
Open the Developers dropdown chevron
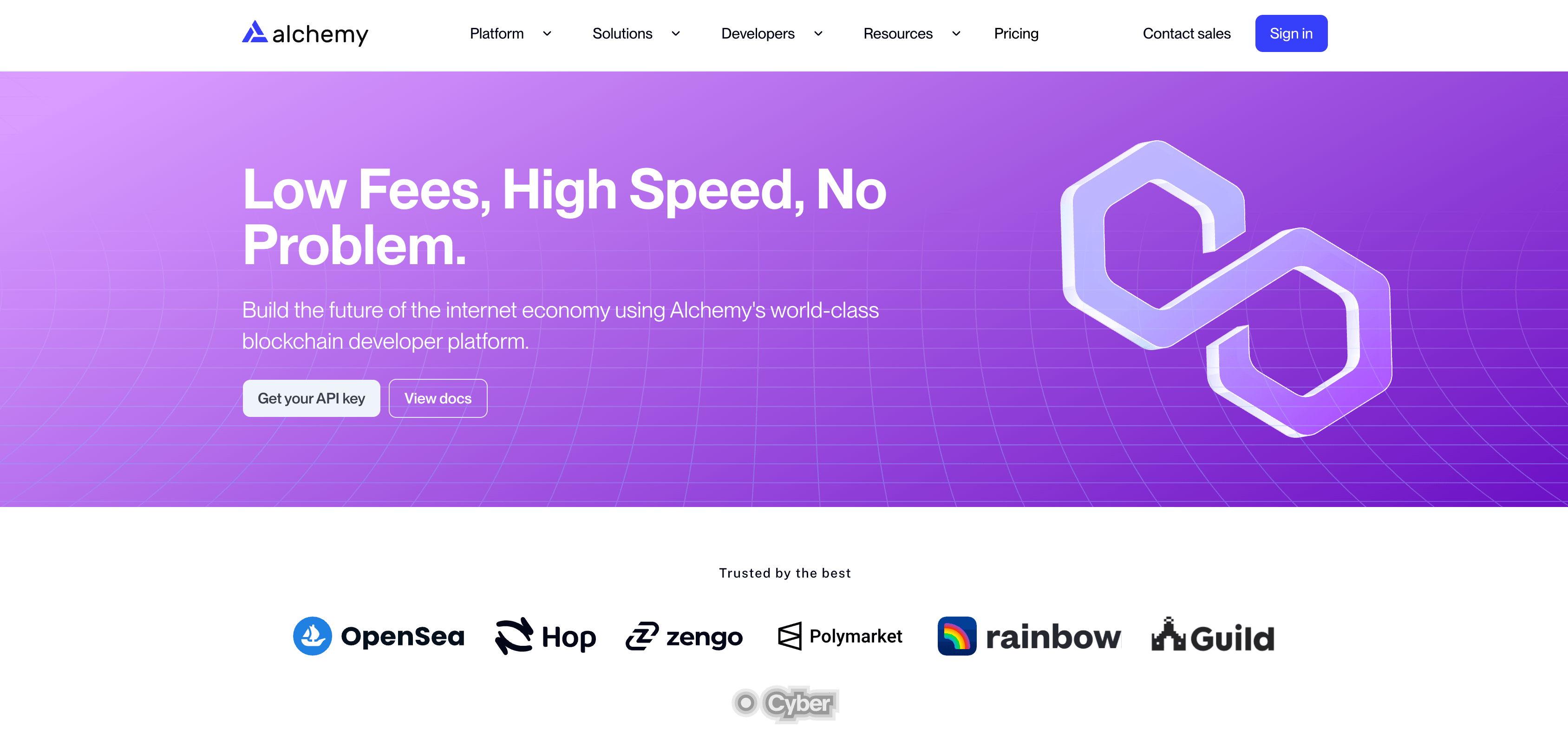[x=818, y=33]
